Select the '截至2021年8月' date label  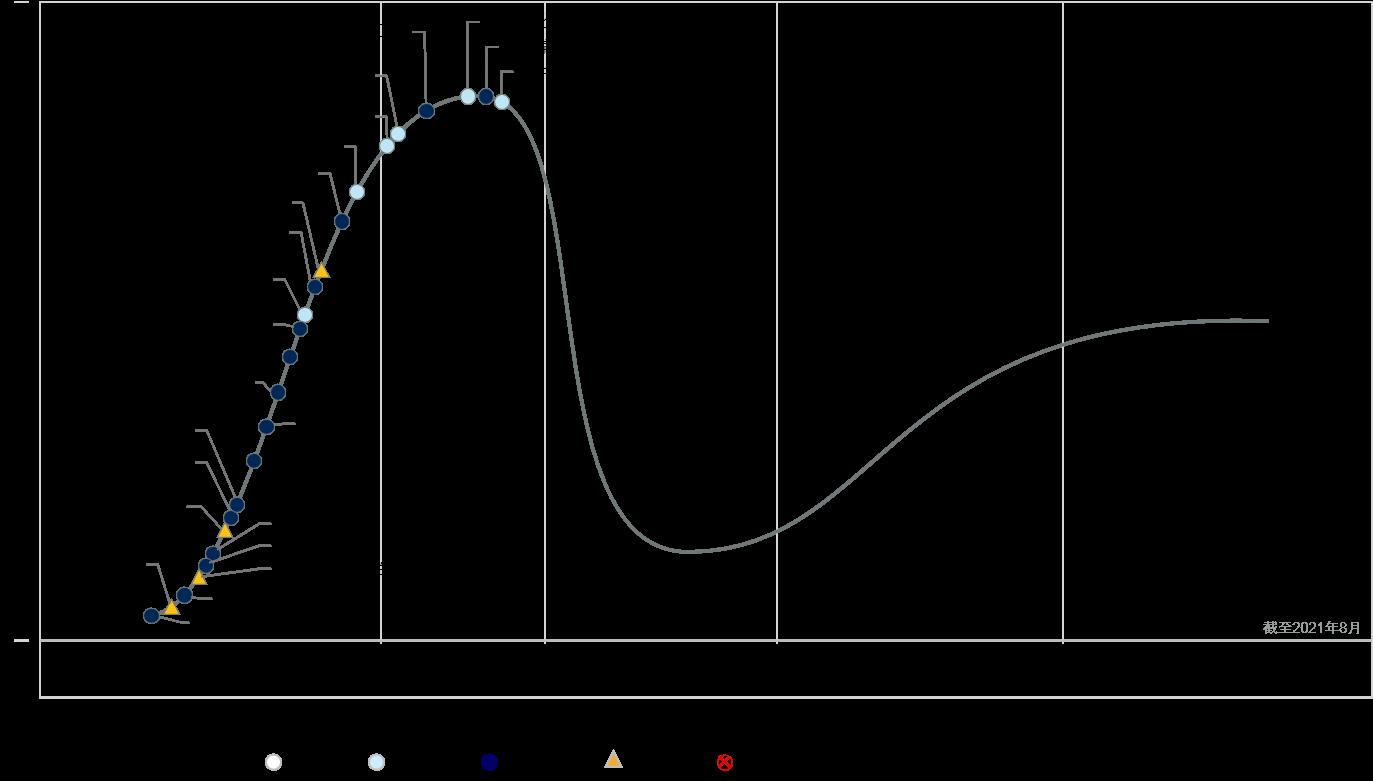pos(1311,627)
